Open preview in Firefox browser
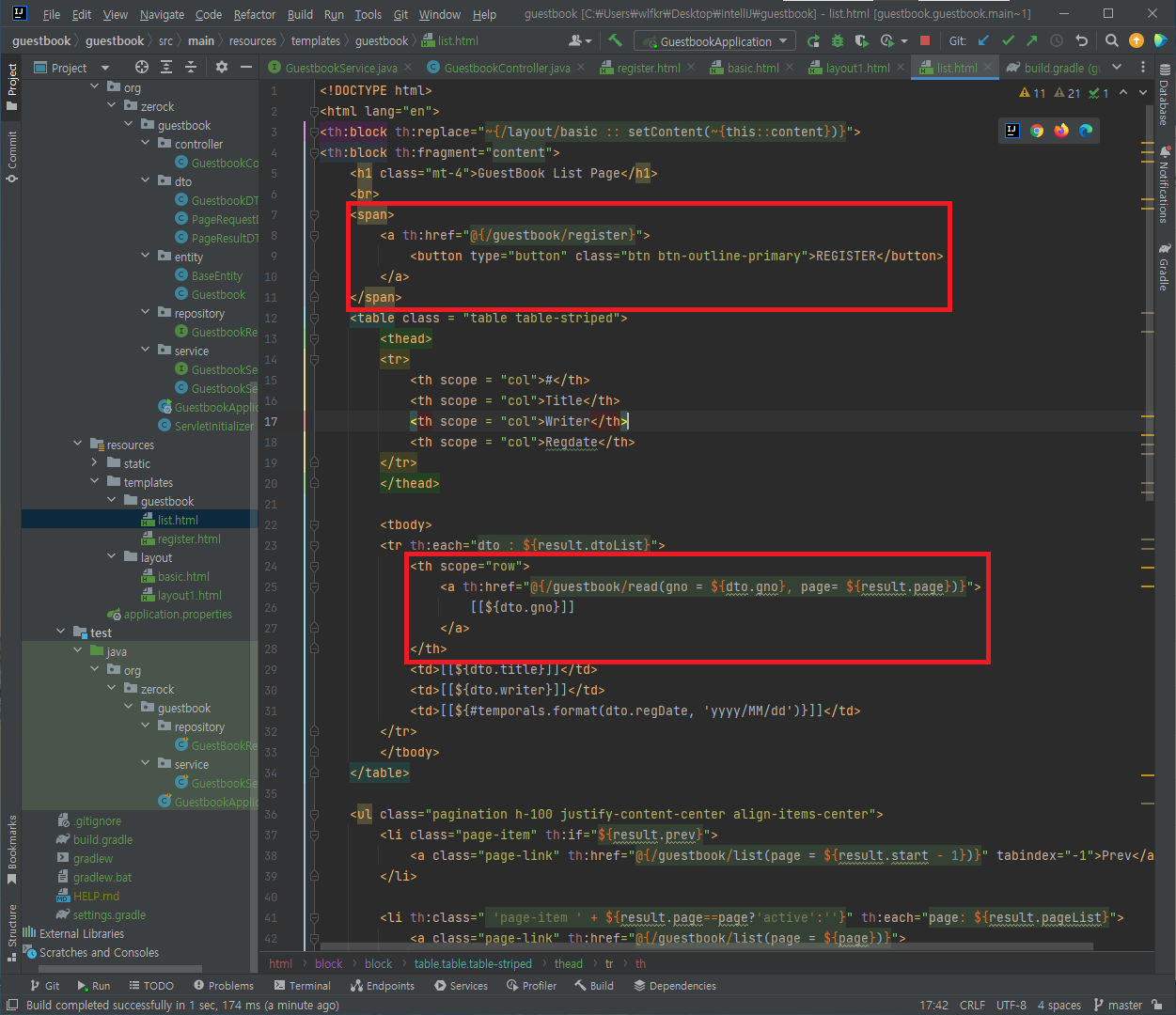 point(1061,131)
